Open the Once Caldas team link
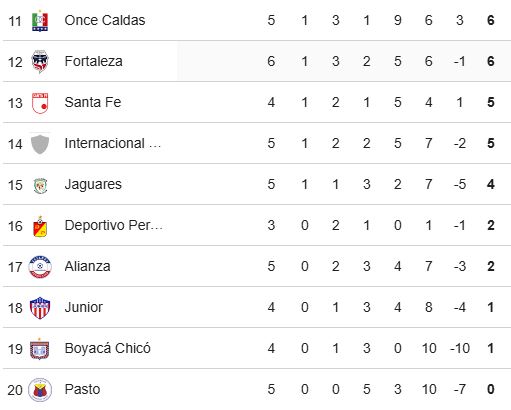The image size is (511, 410). point(105,20)
